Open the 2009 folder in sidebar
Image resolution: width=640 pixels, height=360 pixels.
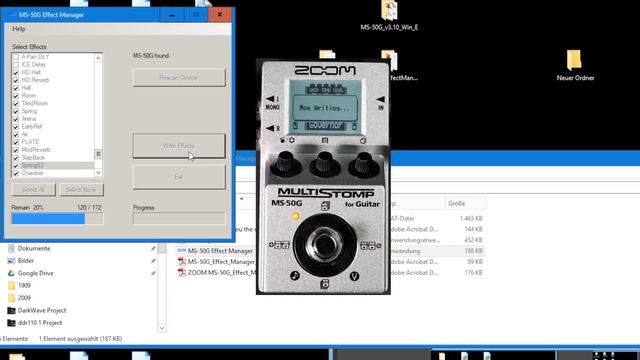click(24, 298)
